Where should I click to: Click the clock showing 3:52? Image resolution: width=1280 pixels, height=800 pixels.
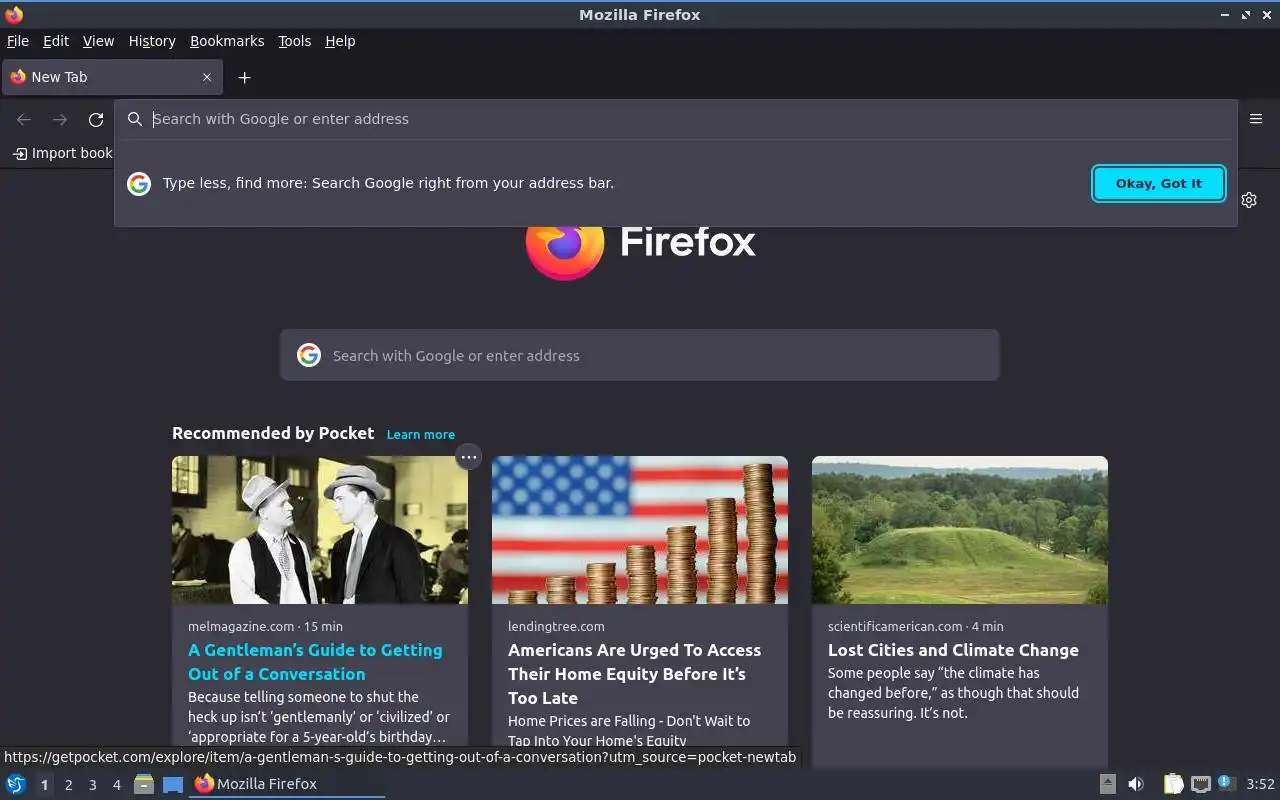click(1260, 784)
